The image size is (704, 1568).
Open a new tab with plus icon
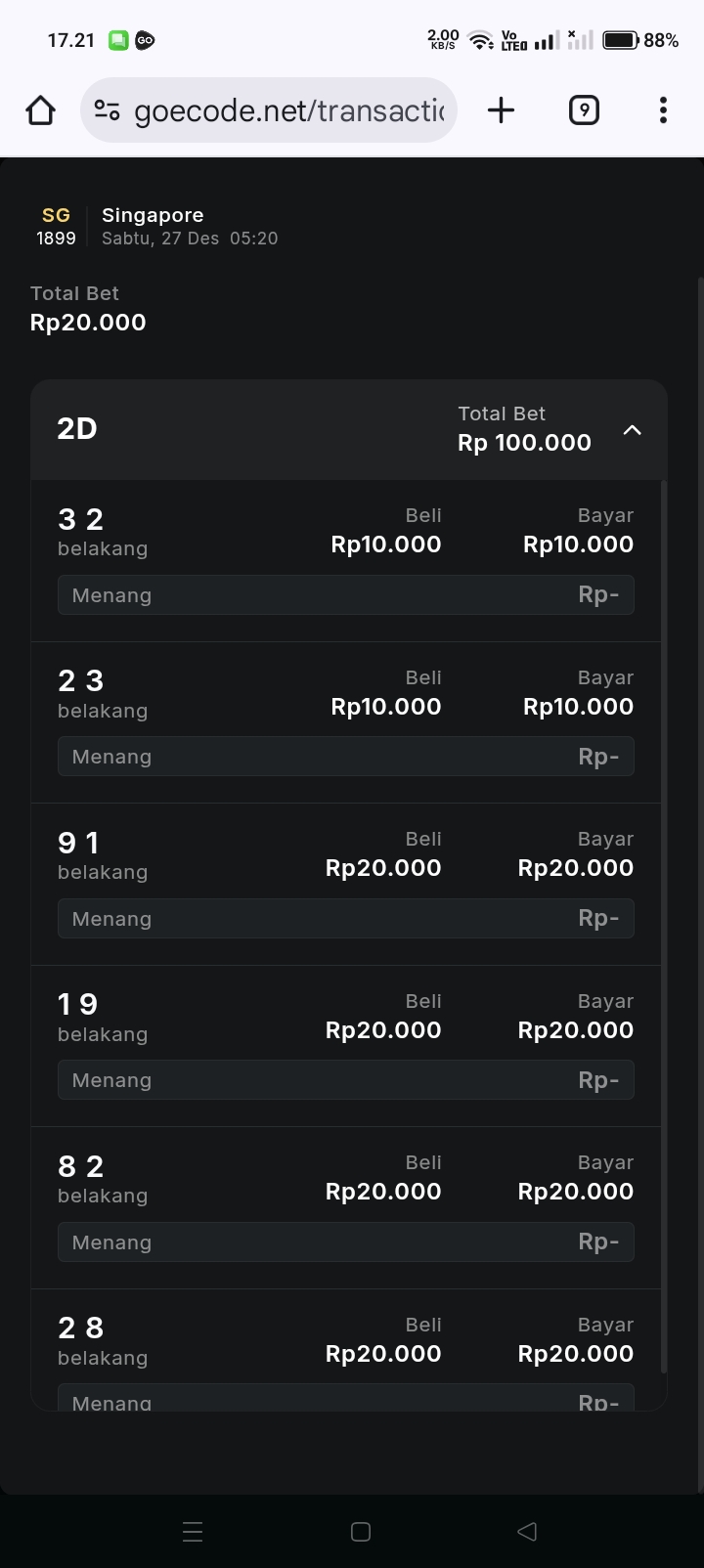click(x=501, y=110)
